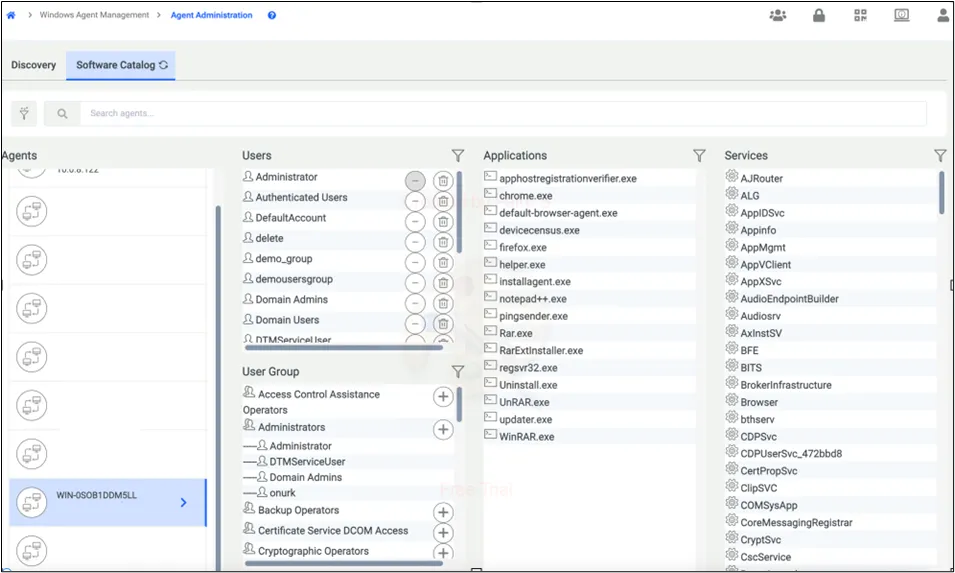Click the filter wand button beside search
955x573 pixels.
coord(24,113)
